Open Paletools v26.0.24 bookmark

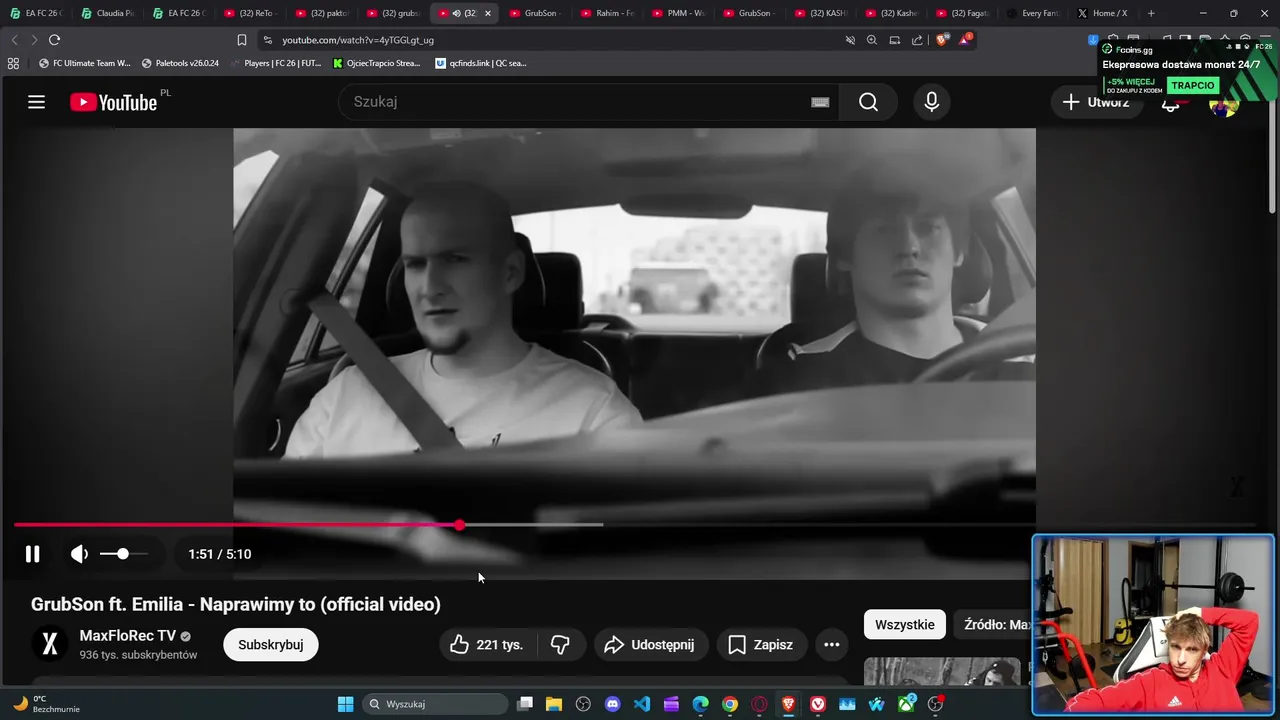180,63
